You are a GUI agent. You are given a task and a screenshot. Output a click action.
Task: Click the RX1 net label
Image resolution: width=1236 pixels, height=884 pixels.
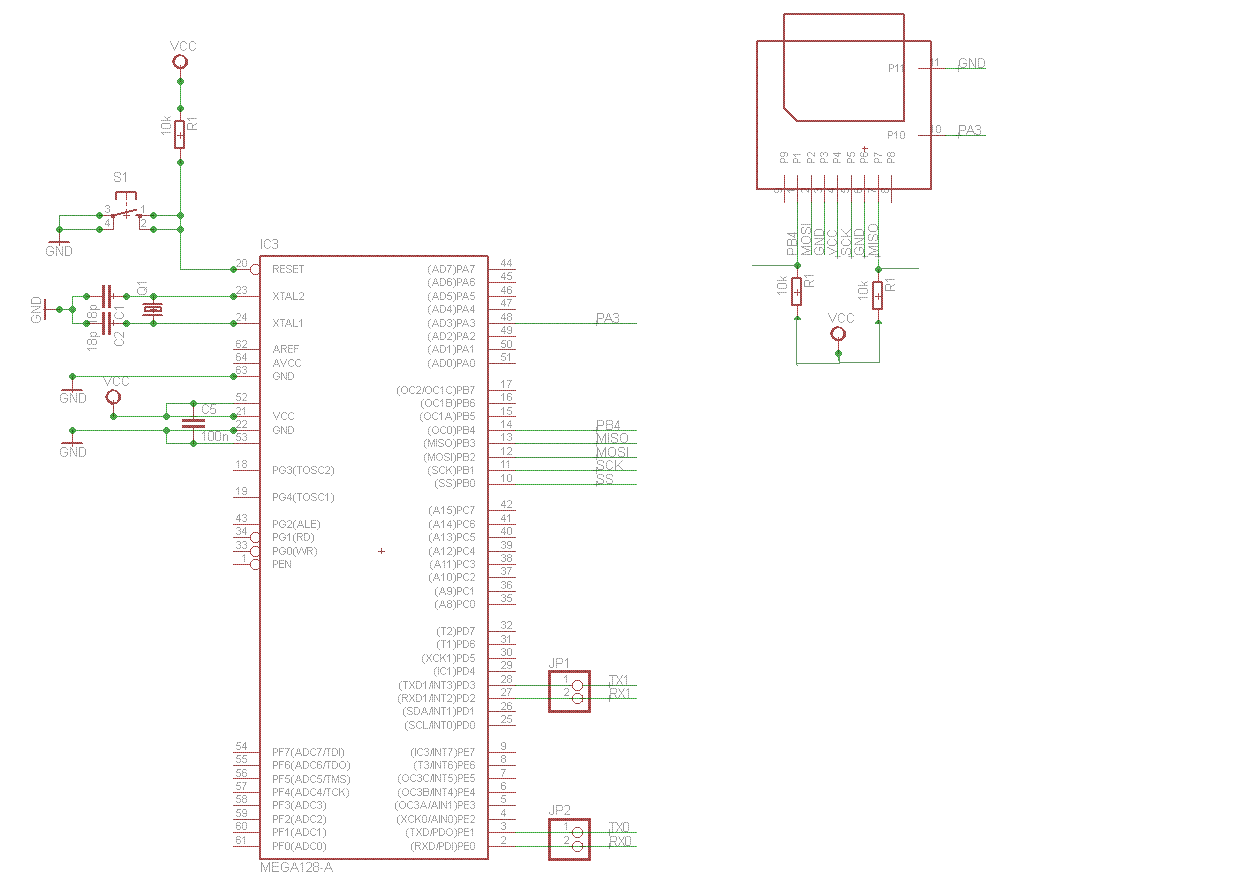click(620, 693)
